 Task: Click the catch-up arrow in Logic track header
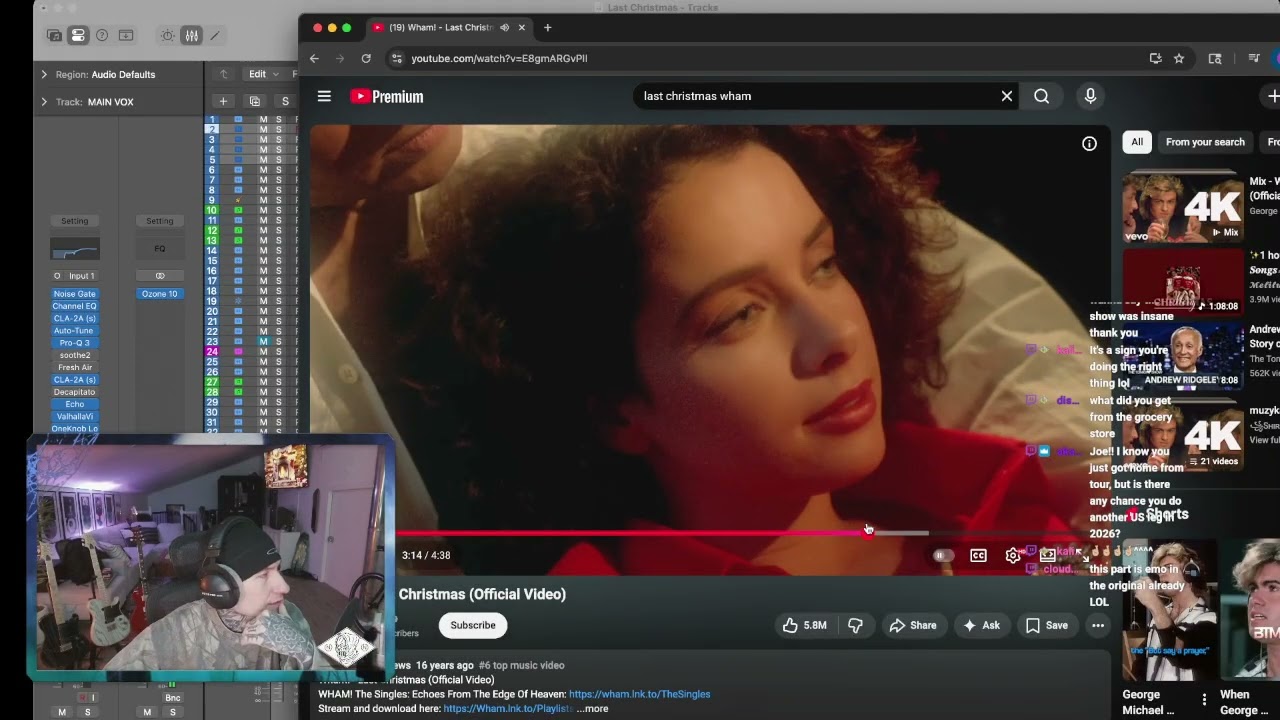coord(224,74)
